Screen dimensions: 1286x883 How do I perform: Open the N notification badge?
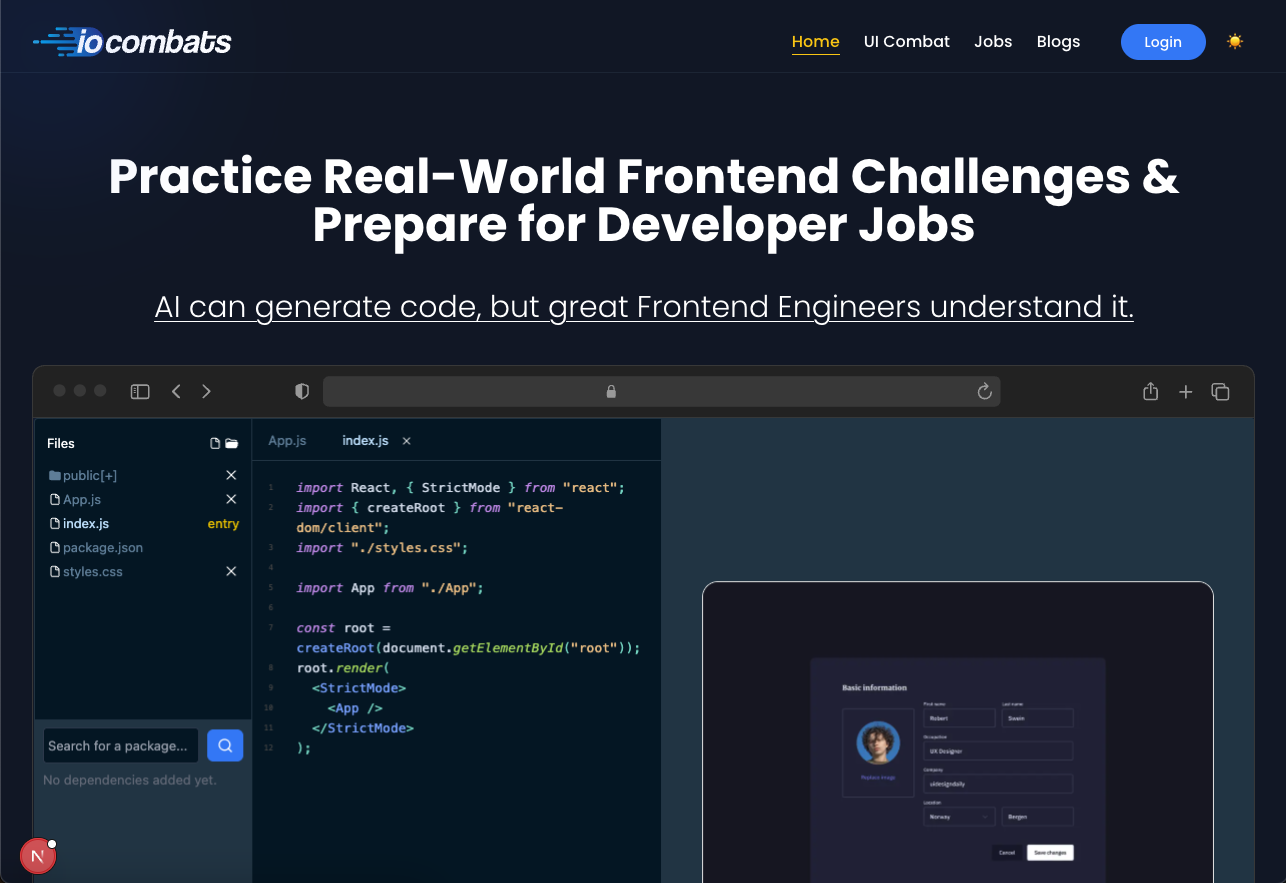38,856
